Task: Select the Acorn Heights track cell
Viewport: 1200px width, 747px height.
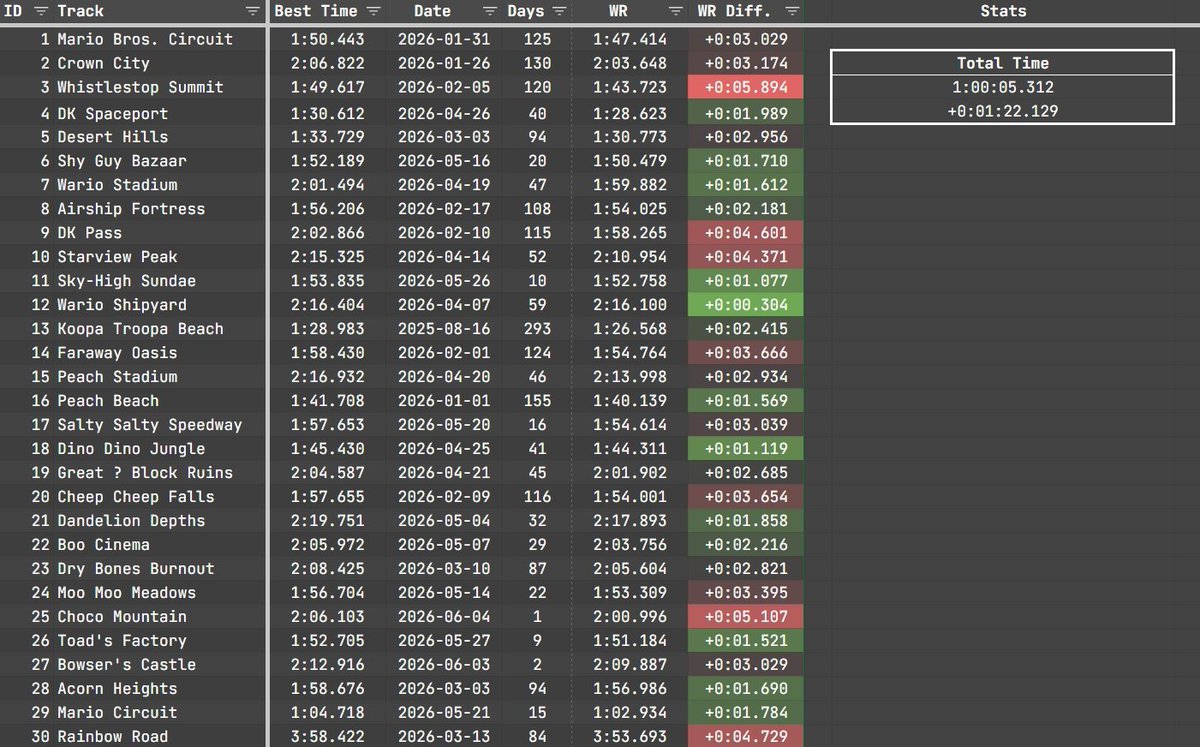Action: [160, 689]
